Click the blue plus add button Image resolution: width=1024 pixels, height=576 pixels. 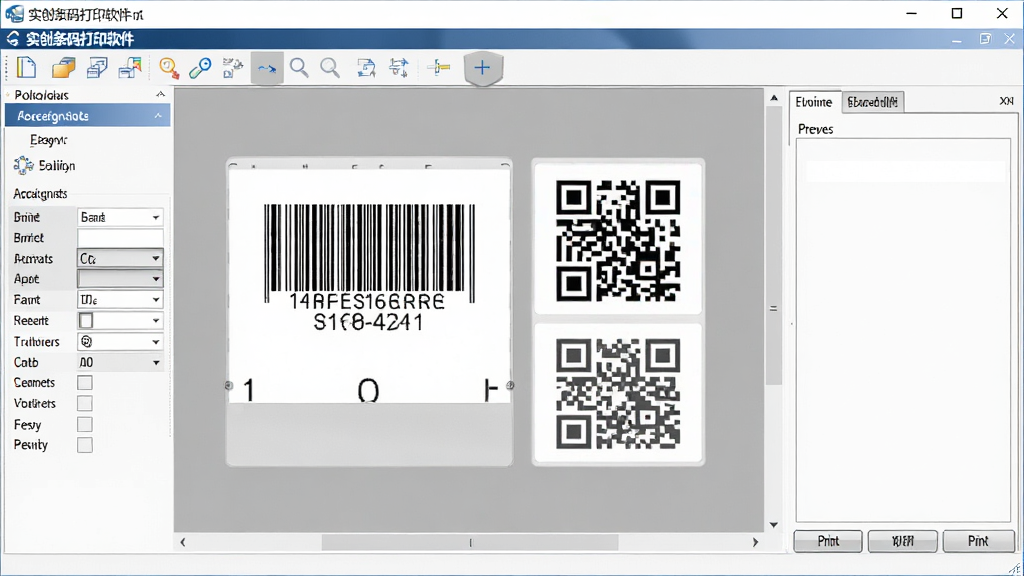coord(483,67)
